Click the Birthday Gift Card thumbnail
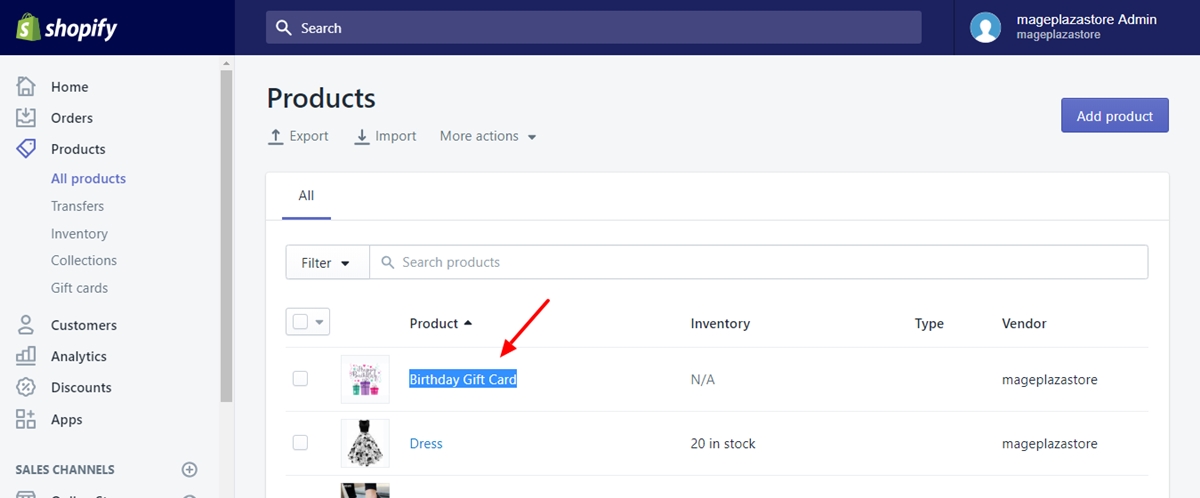 [x=365, y=379]
